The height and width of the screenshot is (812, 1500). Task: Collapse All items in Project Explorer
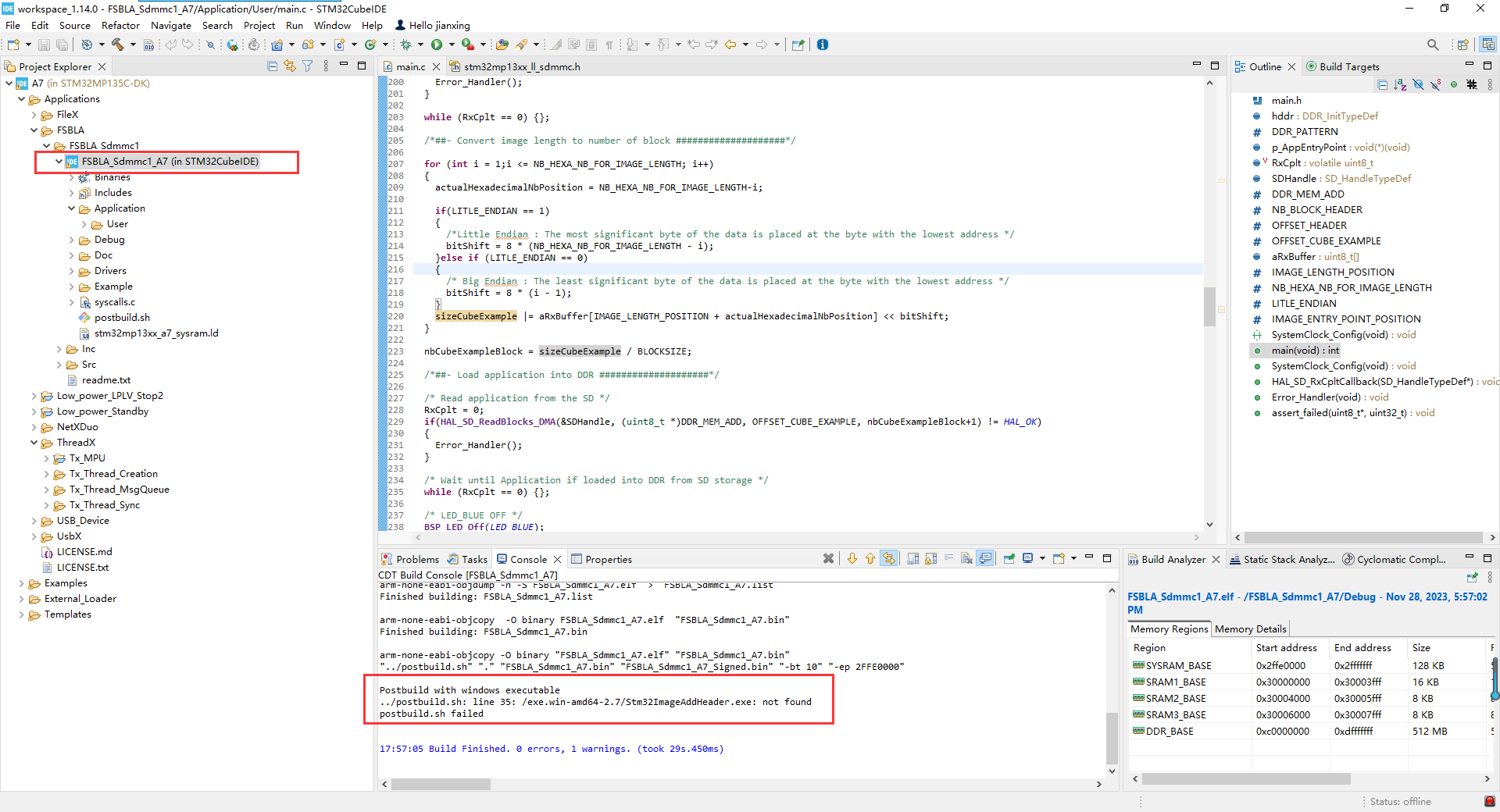(273, 66)
